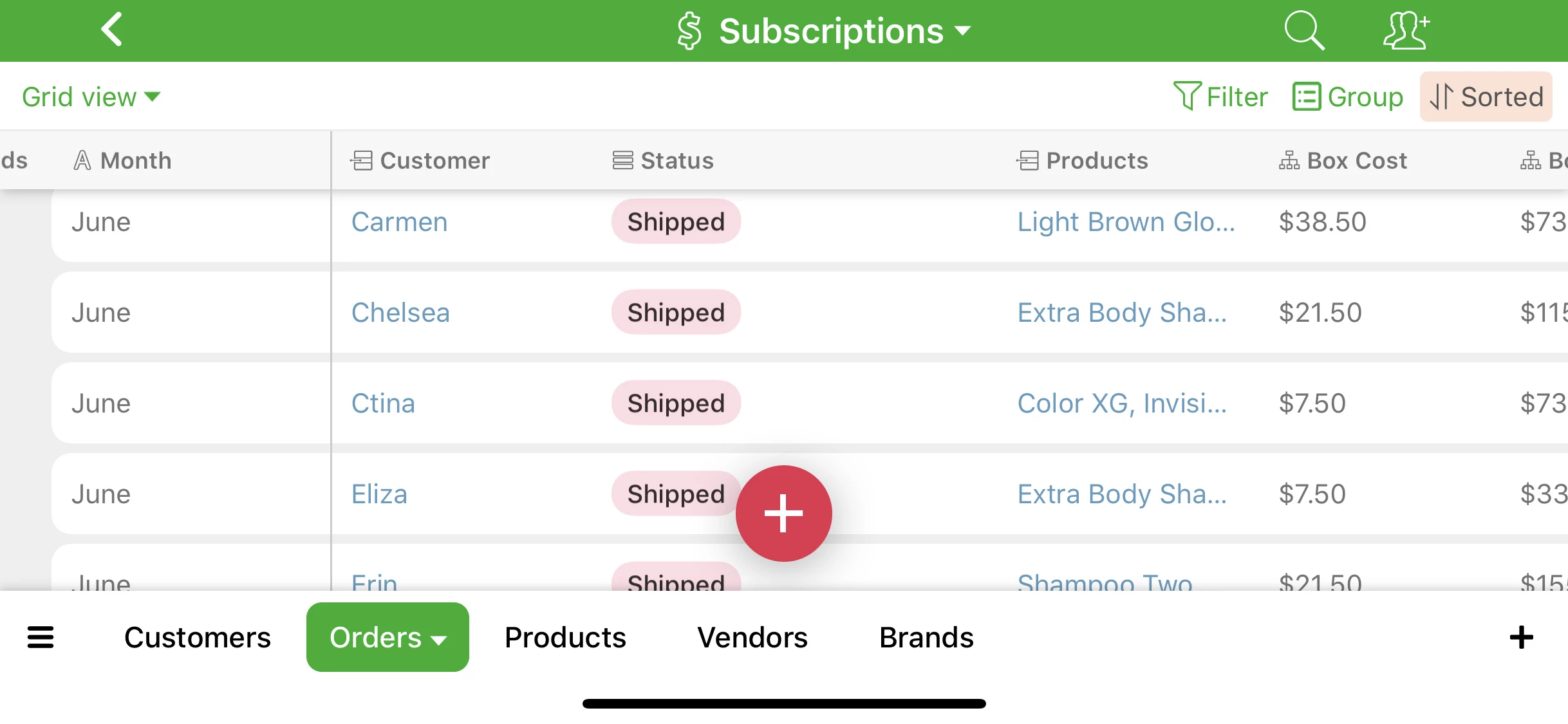1568x724 pixels.
Task: Switch to the Brands tab
Action: point(926,637)
